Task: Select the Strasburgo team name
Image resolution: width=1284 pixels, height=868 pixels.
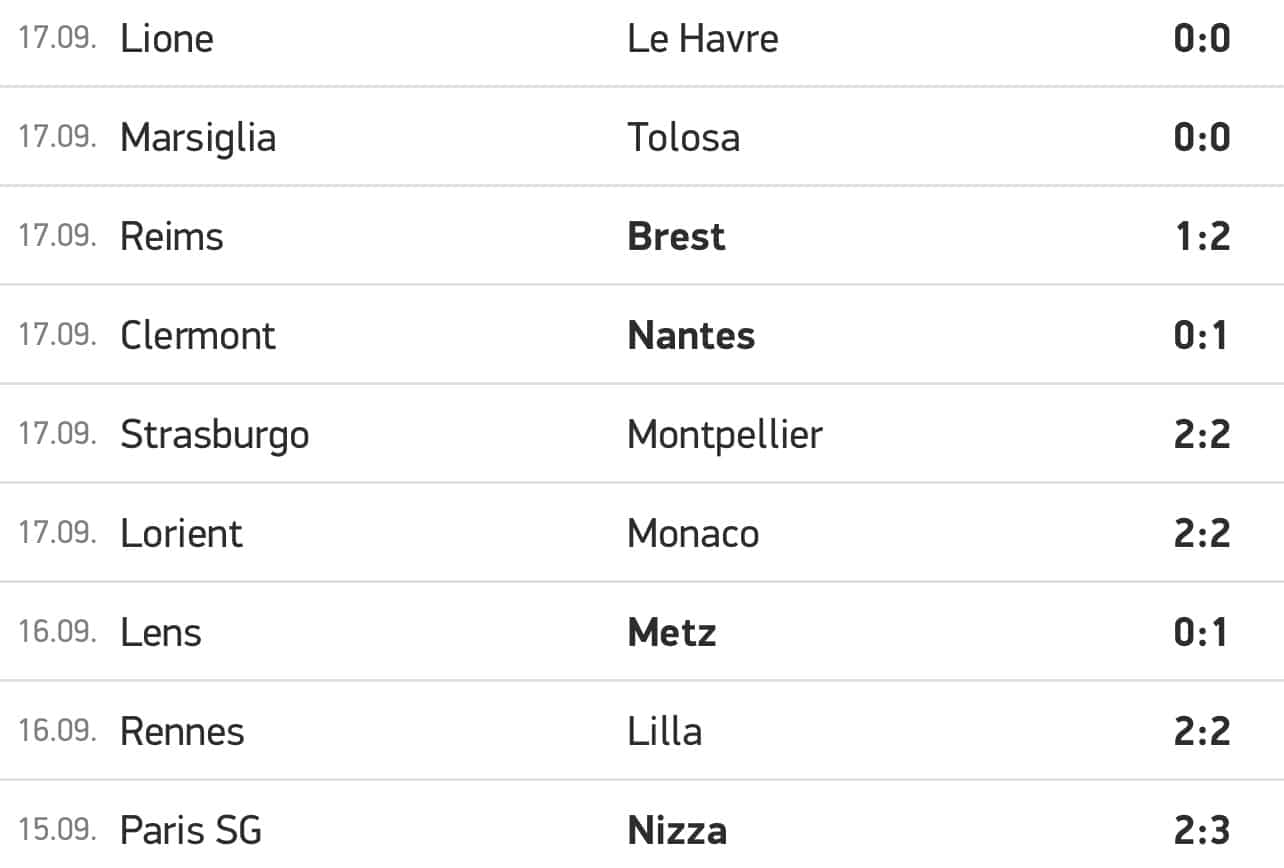Action: pos(215,435)
